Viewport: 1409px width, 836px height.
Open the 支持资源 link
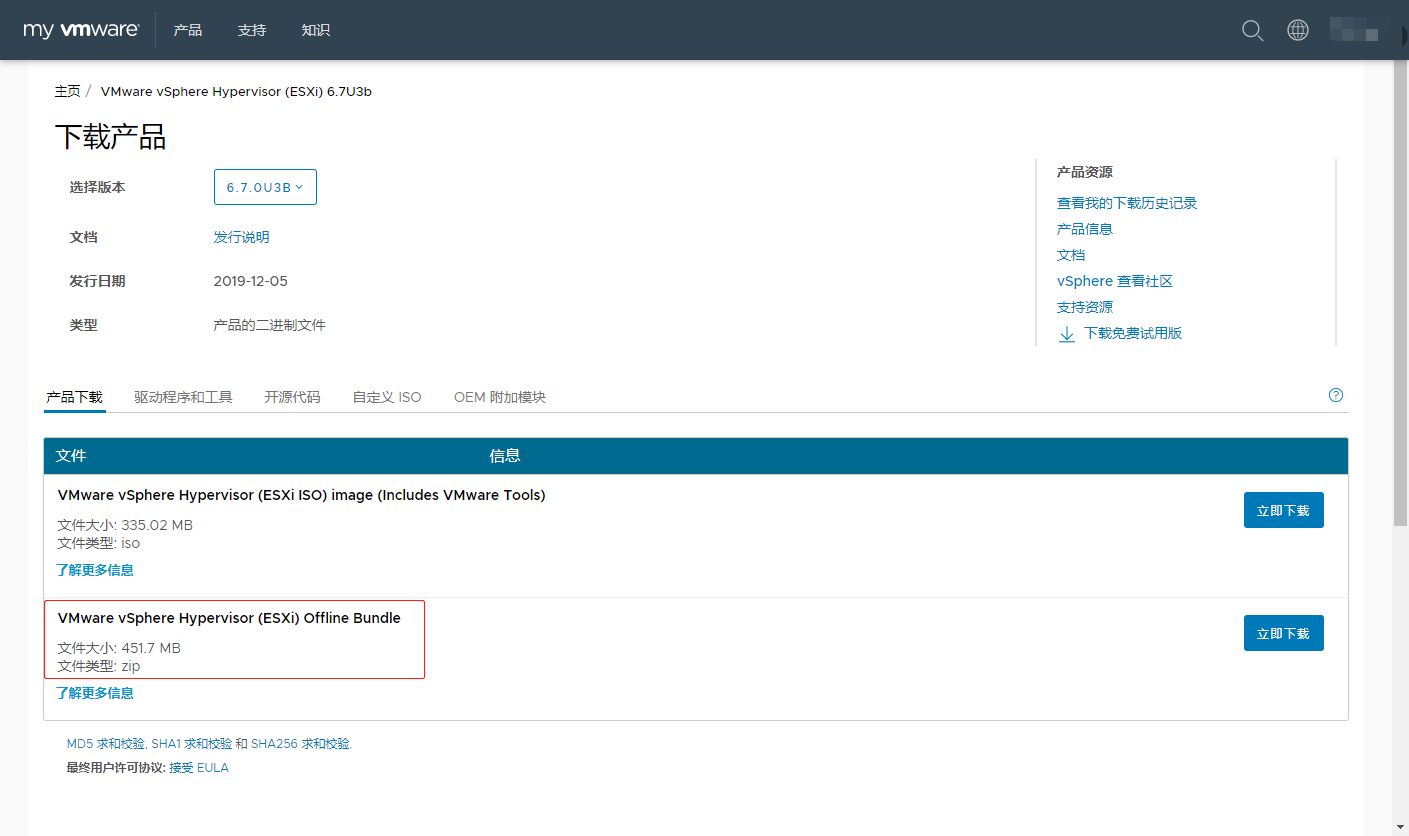(x=1085, y=307)
